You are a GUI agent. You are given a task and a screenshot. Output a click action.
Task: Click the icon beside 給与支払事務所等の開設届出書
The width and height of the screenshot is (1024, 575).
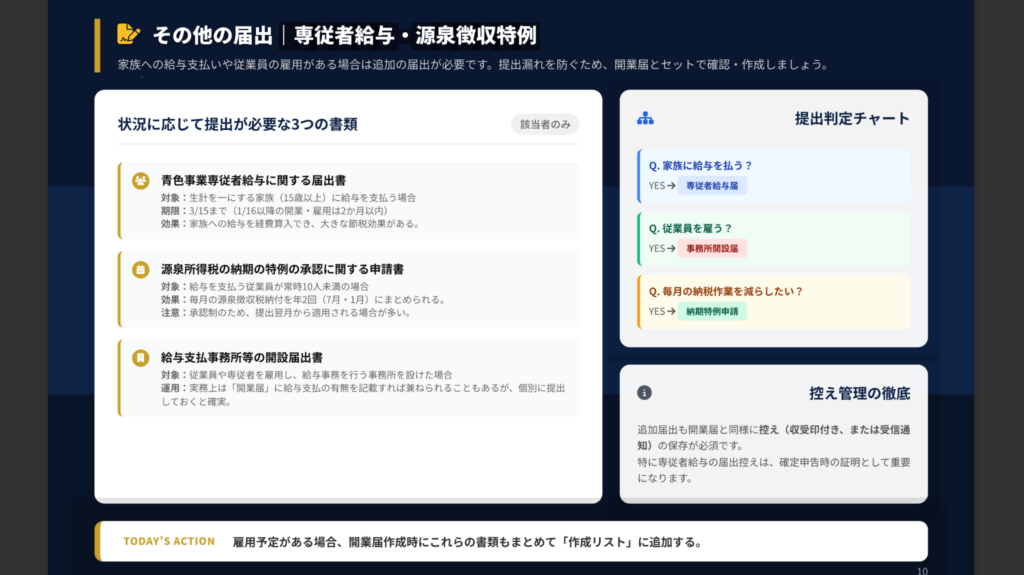coord(141,357)
